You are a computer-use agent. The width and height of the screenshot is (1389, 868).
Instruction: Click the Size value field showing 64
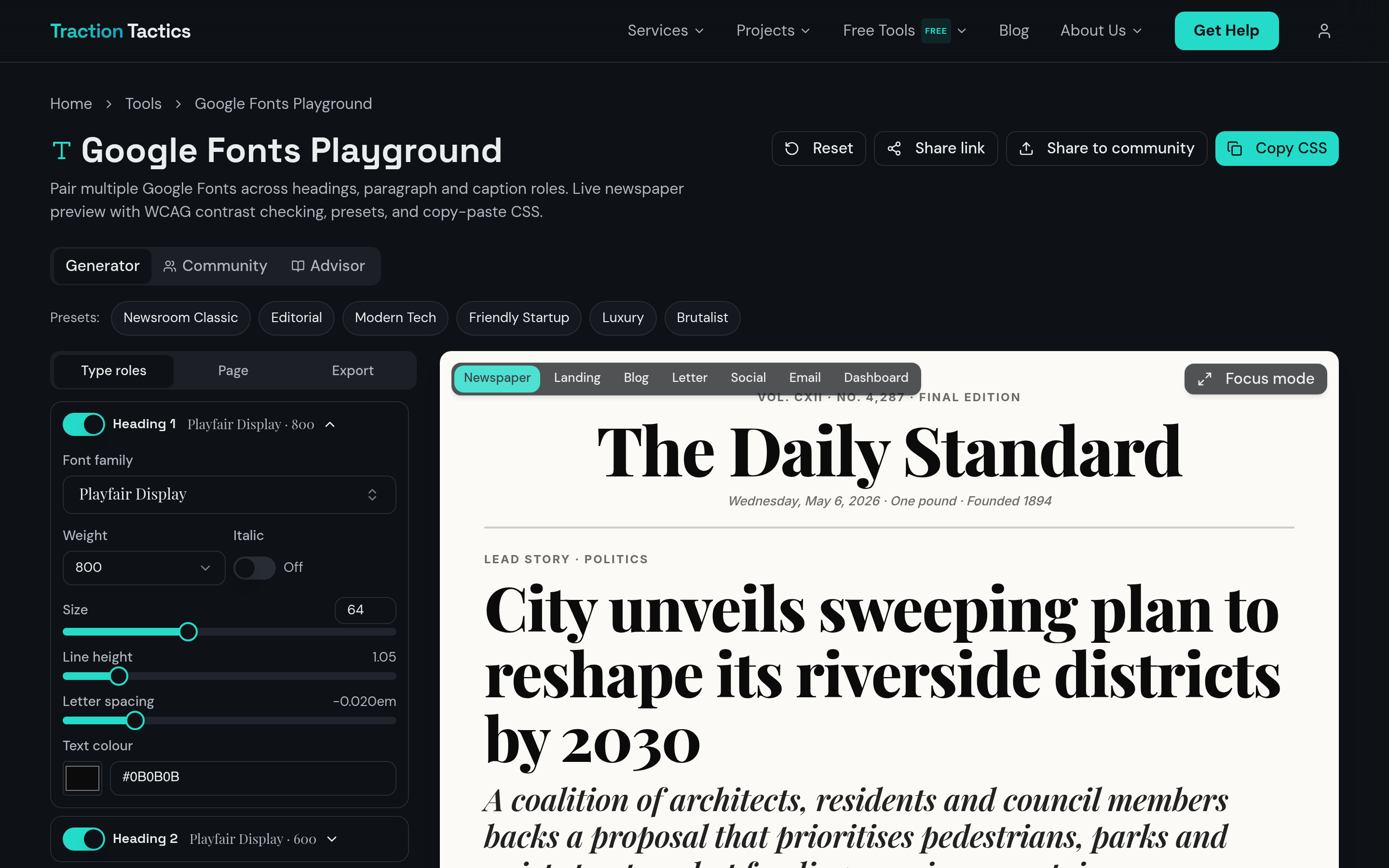tap(365, 610)
